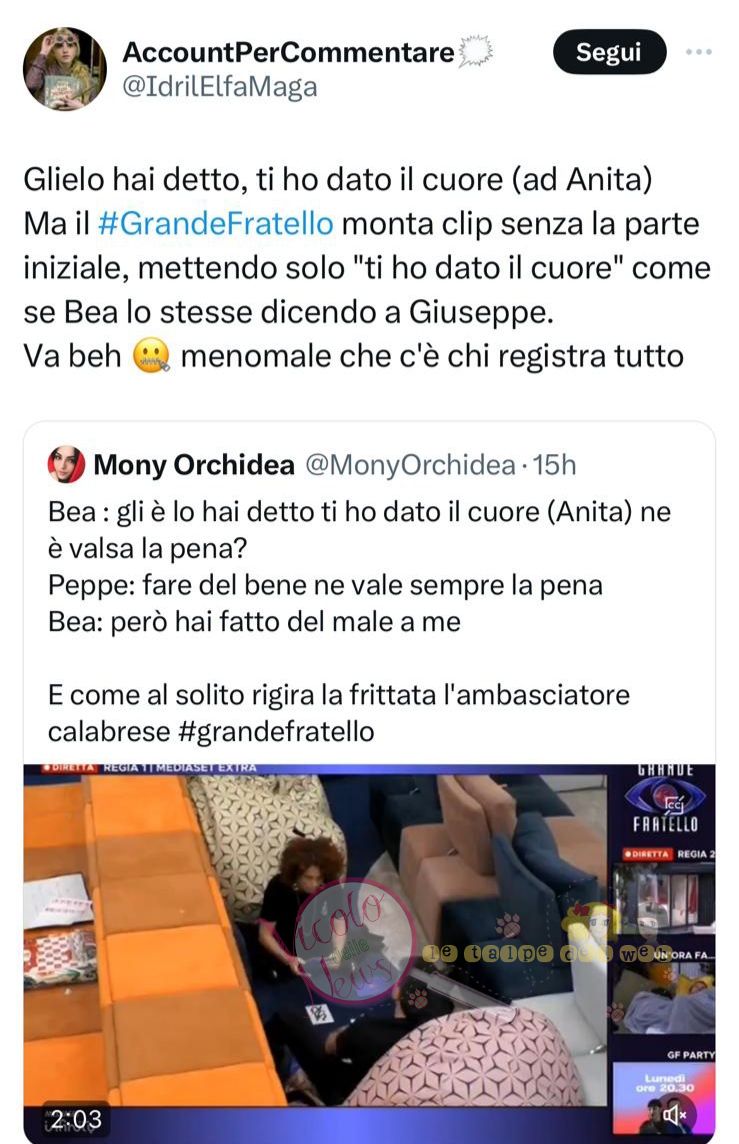Open the #GrandeFratello hashtag link
739x1144 pixels.
[215, 223]
